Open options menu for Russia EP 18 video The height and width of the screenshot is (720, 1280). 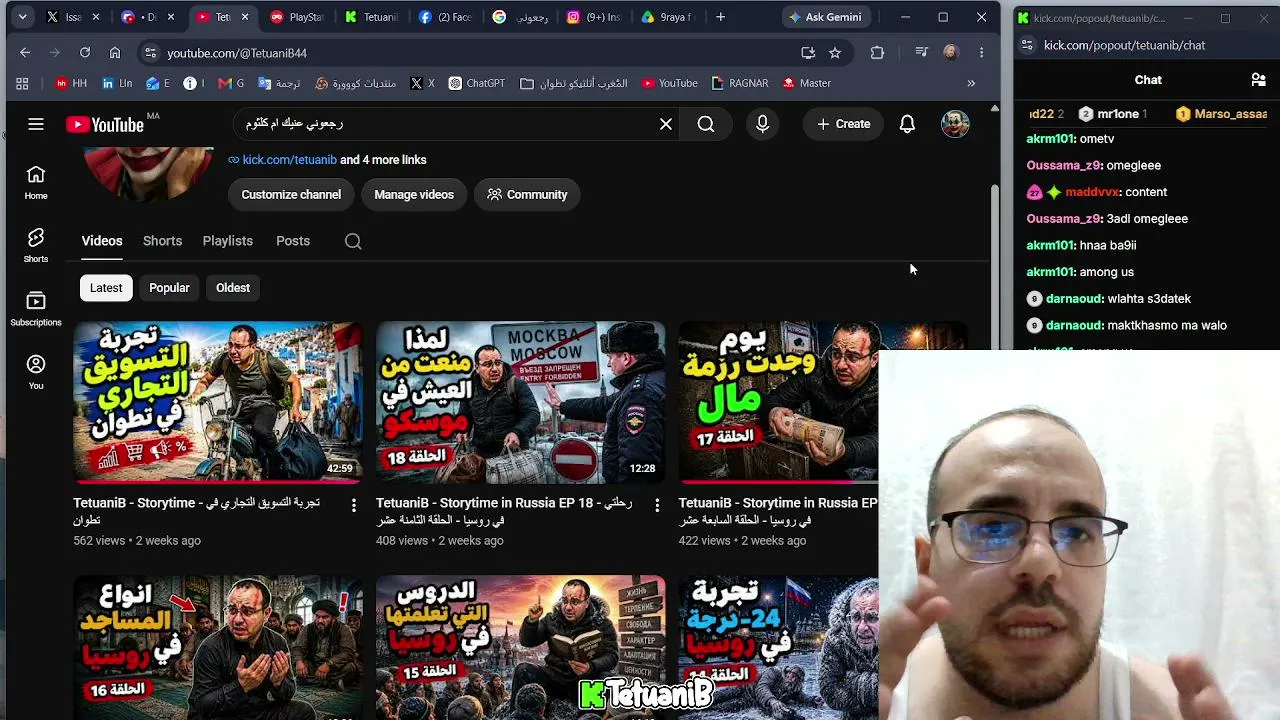[x=657, y=506]
